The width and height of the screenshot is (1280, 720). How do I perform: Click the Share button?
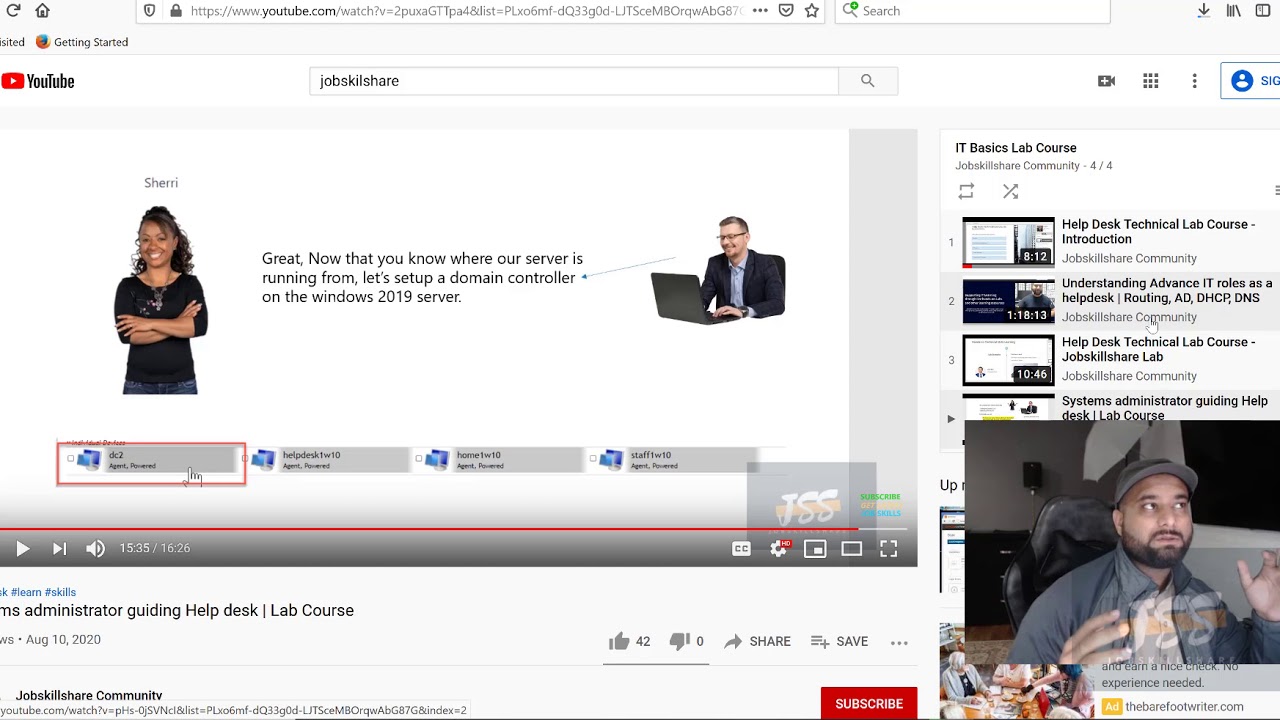click(x=757, y=641)
